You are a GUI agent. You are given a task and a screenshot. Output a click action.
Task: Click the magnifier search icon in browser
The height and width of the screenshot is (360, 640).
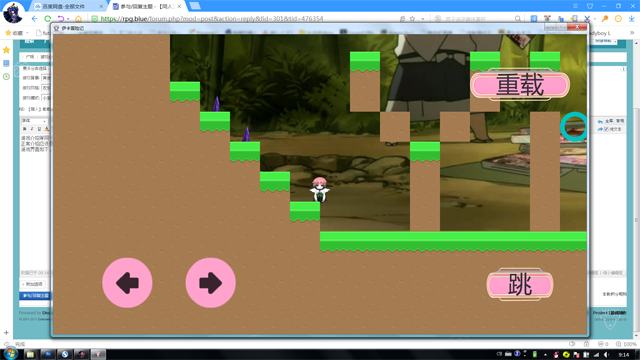pyautogui.click(x=518, y=19)
